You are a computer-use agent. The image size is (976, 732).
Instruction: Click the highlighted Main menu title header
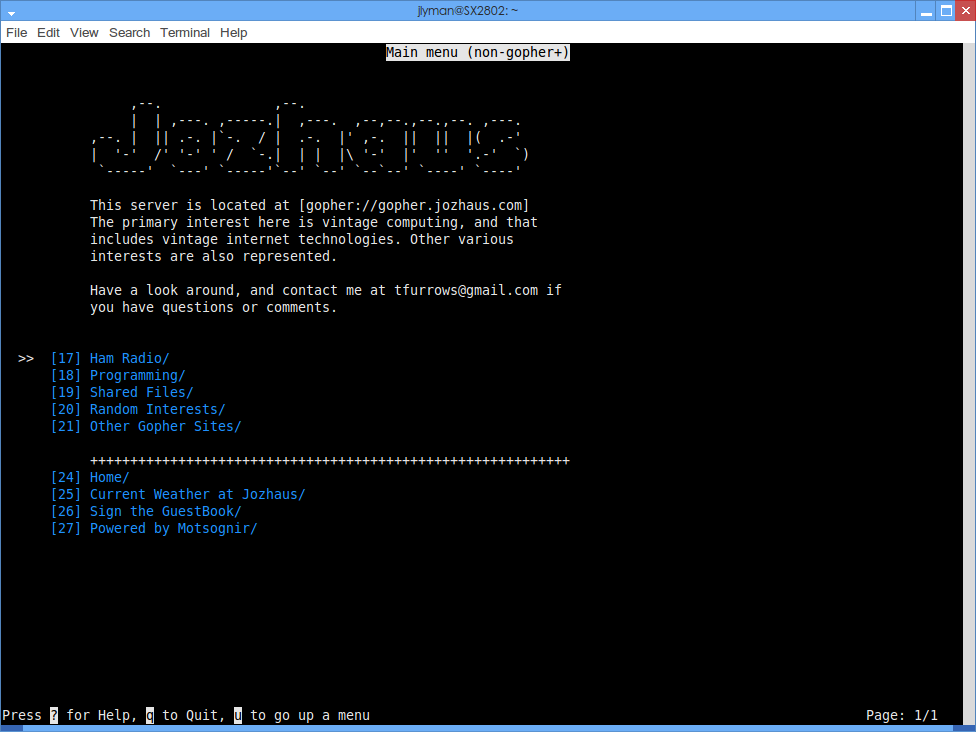click(x=478, y=52)
